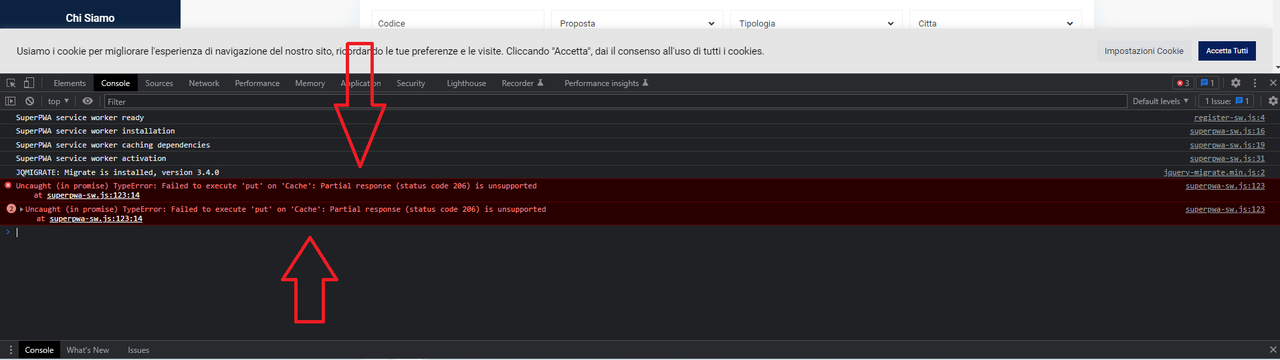Open the superpwa-sw.js:31 source link
Image resolution: width=1280 pixels, height=360 pixels.
click(x=1227, y=158)
